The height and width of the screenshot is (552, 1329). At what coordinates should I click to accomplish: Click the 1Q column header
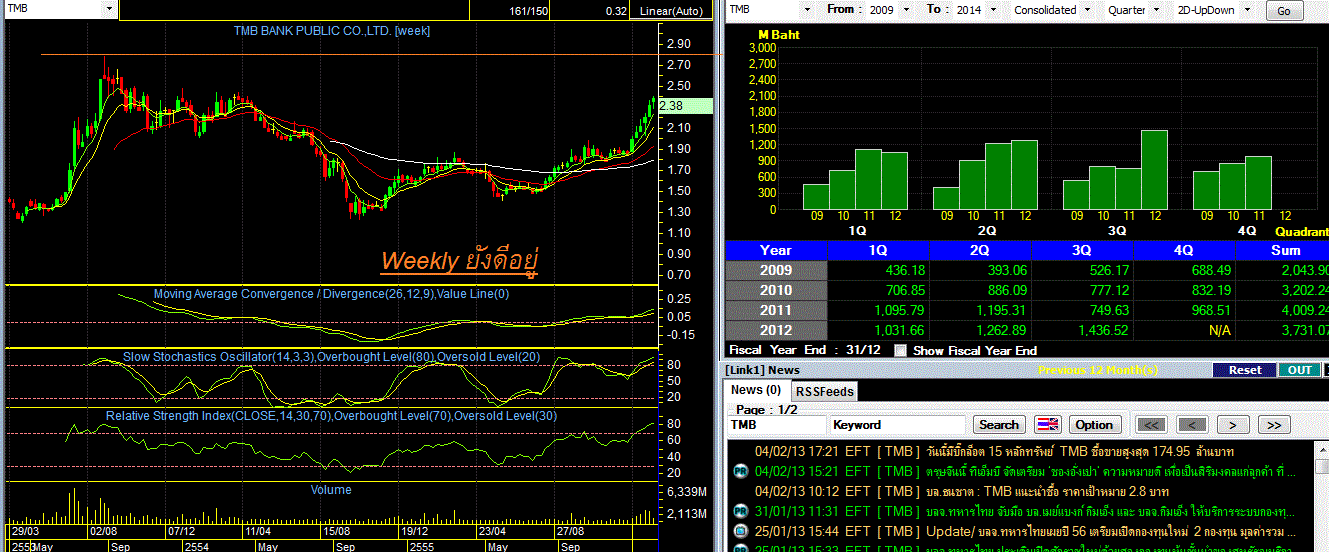879,250
